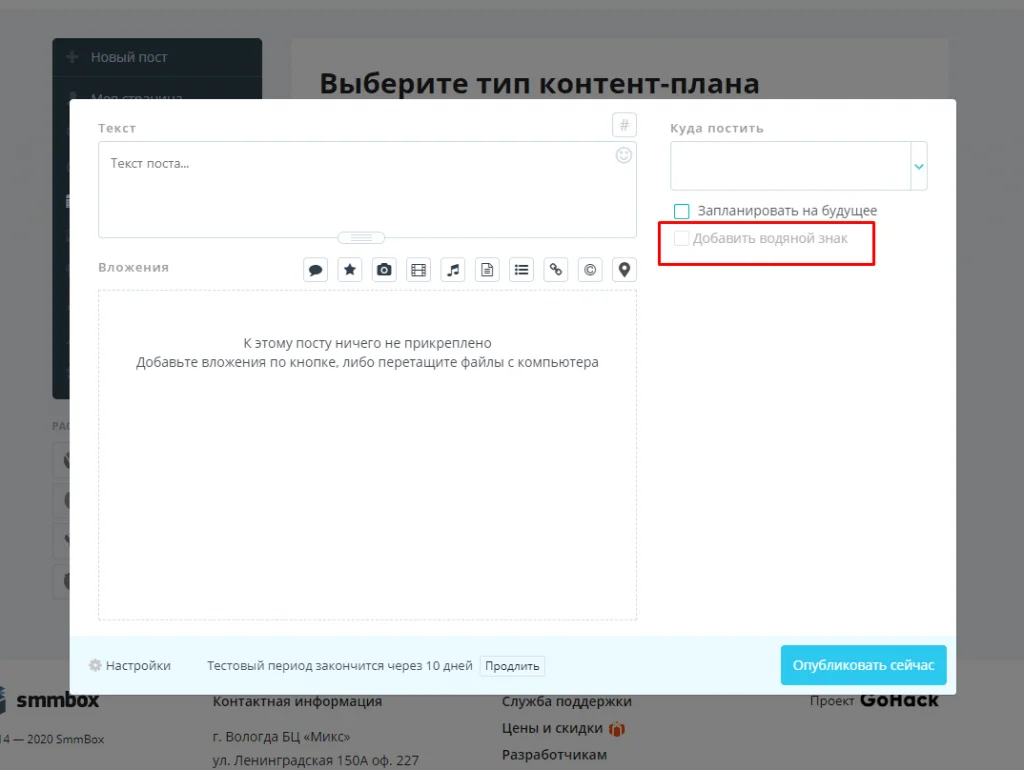Image resolution: width=1024 pixels, height=770 pixels.
Task: Attach a document file icon
Action: (487, 270)
